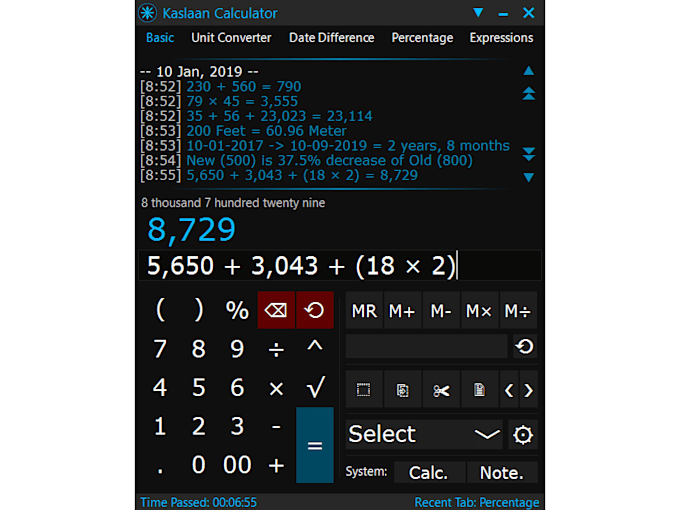Click the M× memory multiply button
Viewport: 680px width, 510px height.
[479, 311]
